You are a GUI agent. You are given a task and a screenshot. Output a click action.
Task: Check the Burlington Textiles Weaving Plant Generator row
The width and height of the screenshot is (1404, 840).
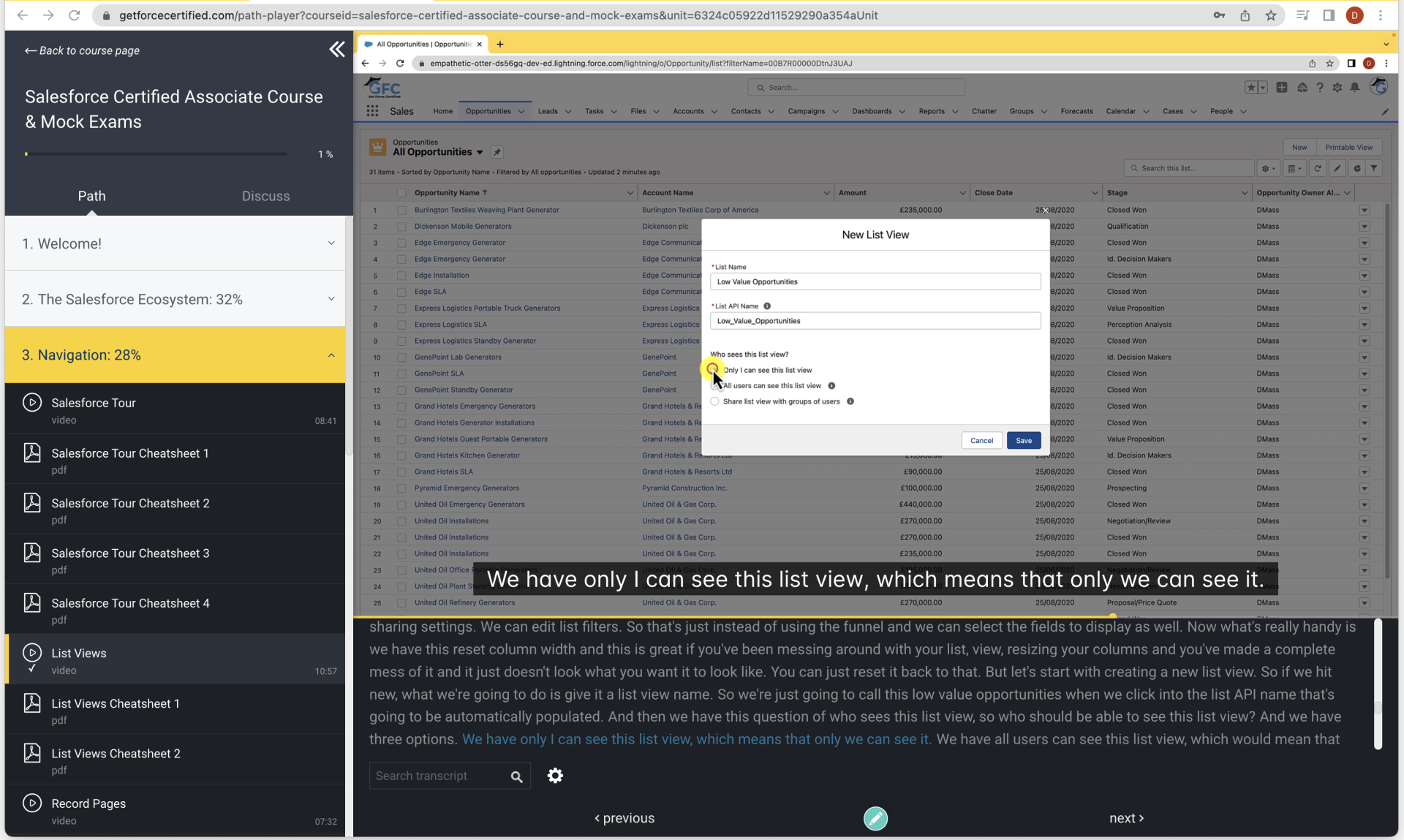pyautogui.click(x=401, y=210)
